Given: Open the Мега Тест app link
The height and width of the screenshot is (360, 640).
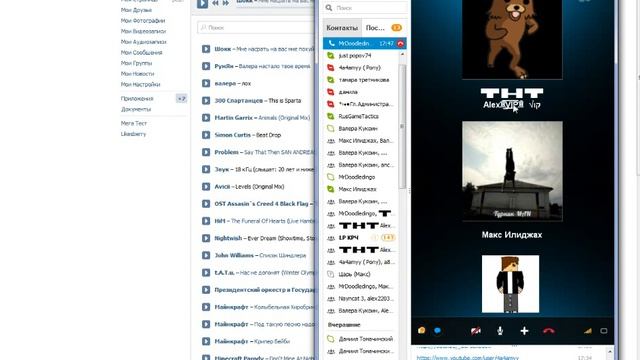Looking at the screenshot, I should pyautogui.click(x=133, y=123).
